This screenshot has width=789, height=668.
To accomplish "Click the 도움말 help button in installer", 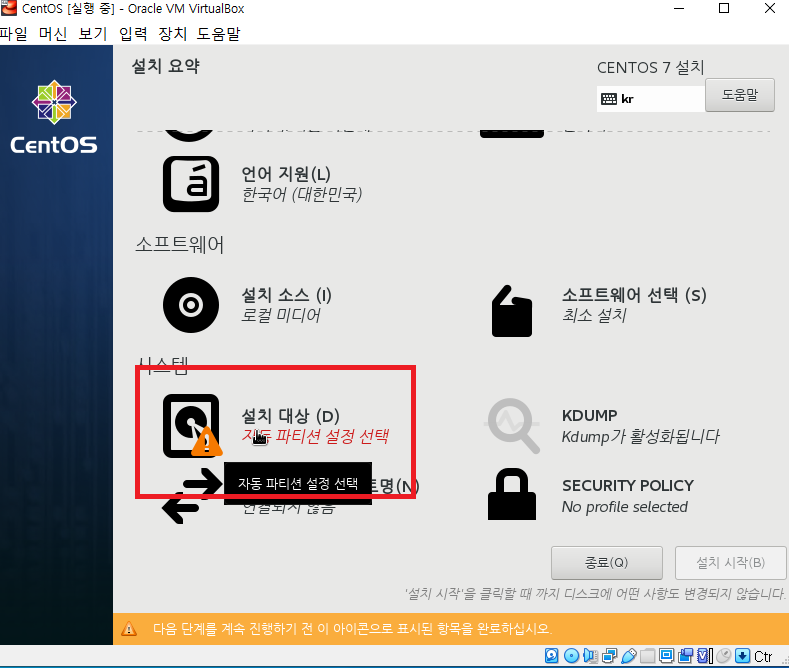I will [740, 95].
